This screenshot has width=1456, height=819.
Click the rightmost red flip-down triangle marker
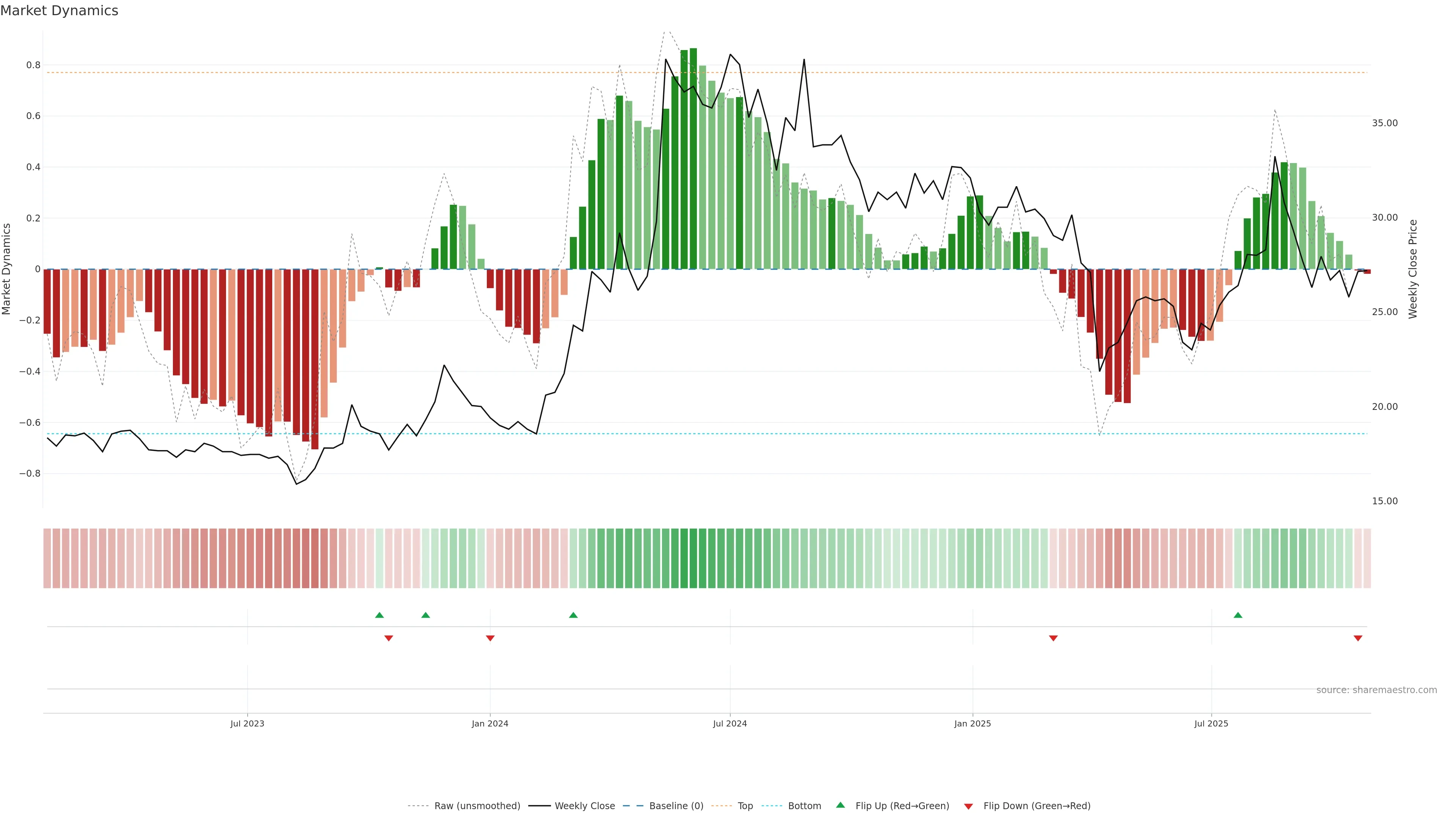1358,638
